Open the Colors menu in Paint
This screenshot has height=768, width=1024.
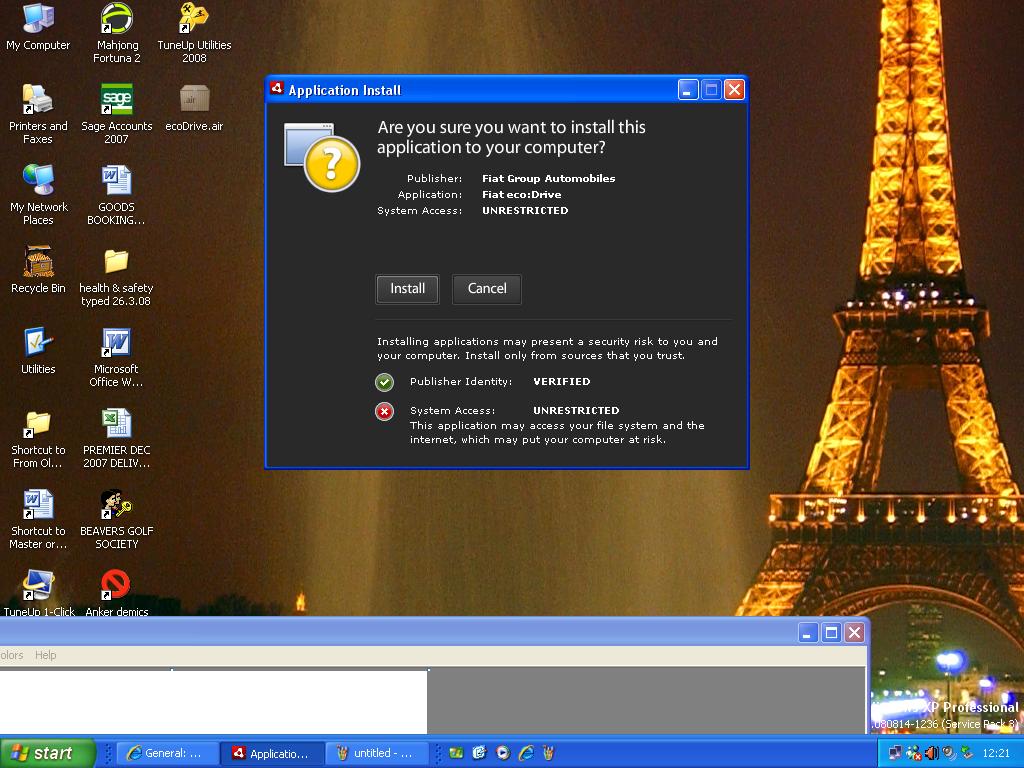click(9, 655)
